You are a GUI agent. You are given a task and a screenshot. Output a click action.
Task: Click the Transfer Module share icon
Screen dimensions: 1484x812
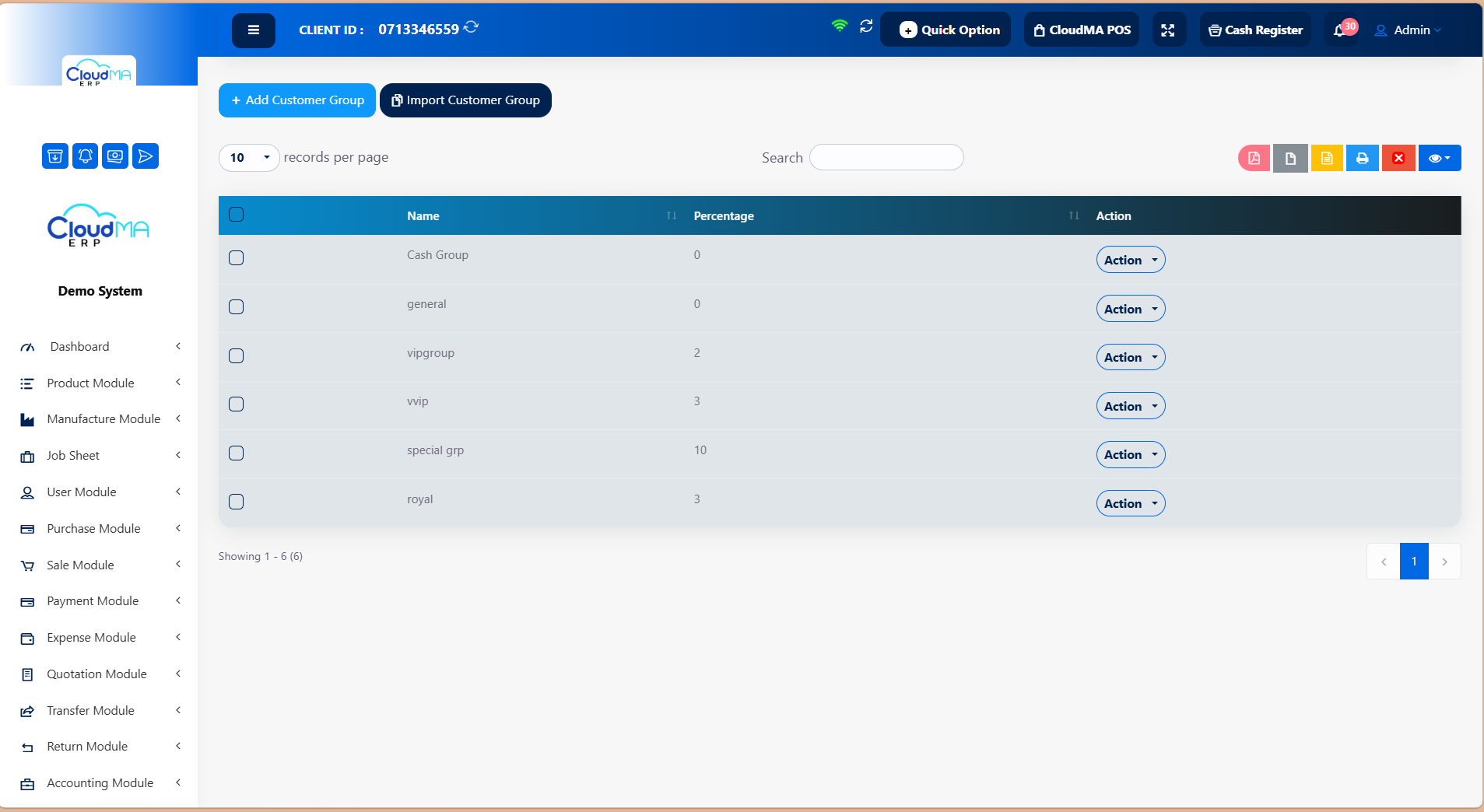pyautogui.click(x=27, y=711)
